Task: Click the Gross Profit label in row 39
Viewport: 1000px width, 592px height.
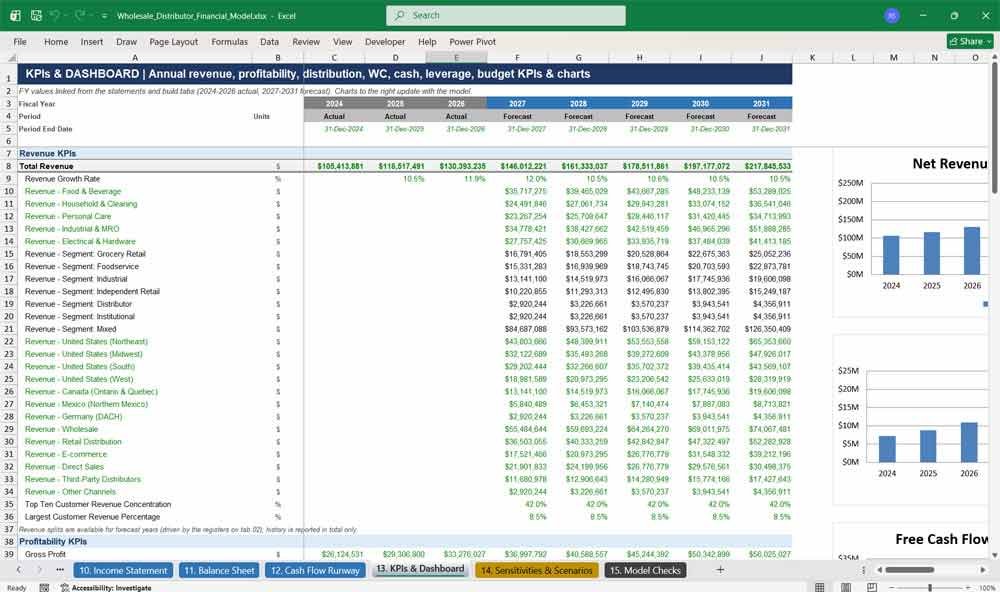Action: (45, 554)
